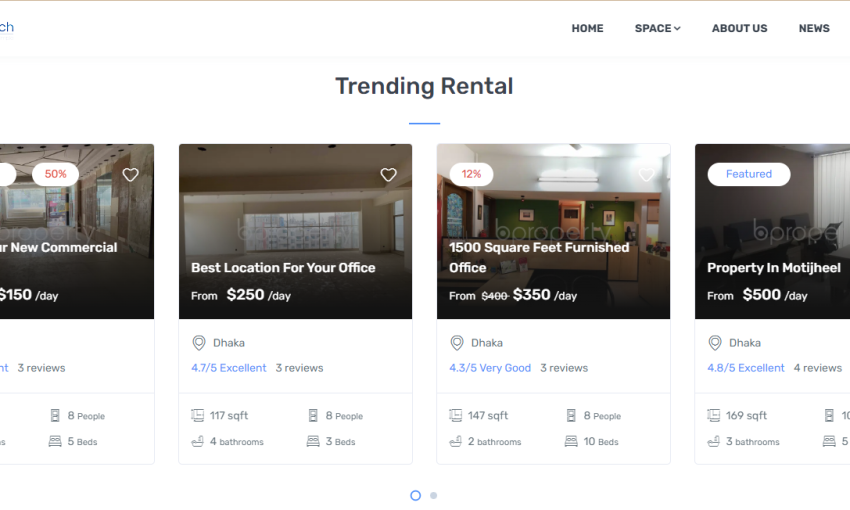Click the Featured badge on the Motijheel property

(x=748, y=174)
